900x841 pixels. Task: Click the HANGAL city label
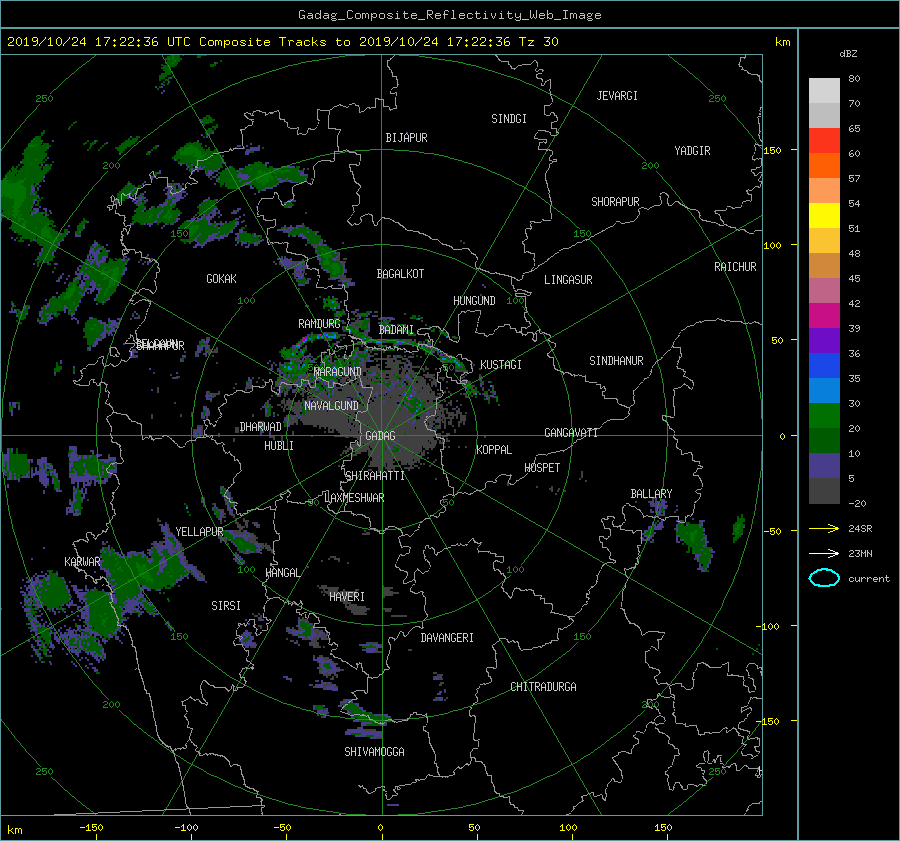[282, 573]
